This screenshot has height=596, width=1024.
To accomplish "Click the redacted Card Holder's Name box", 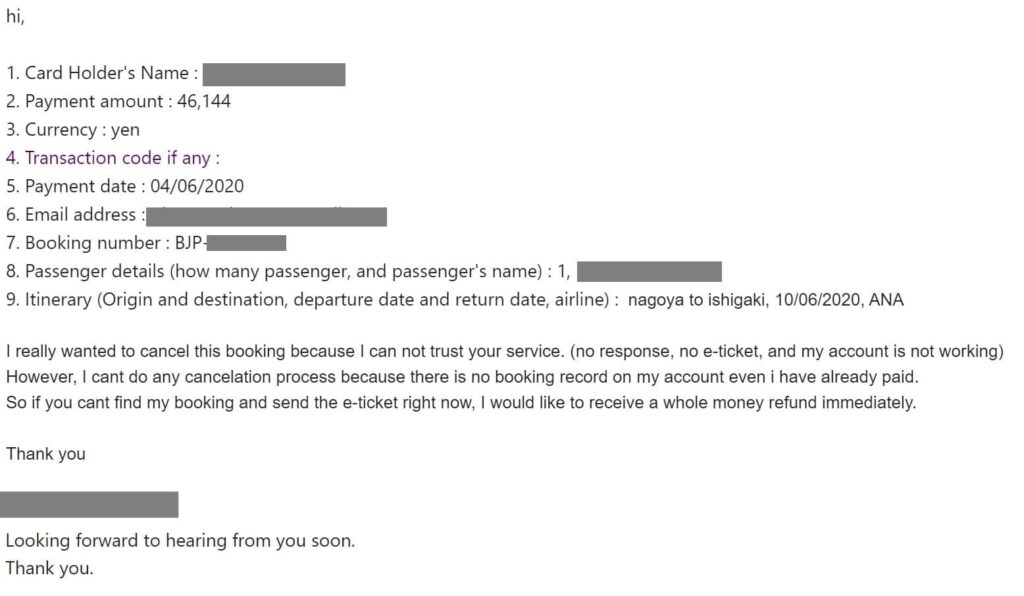I will 274,74.
